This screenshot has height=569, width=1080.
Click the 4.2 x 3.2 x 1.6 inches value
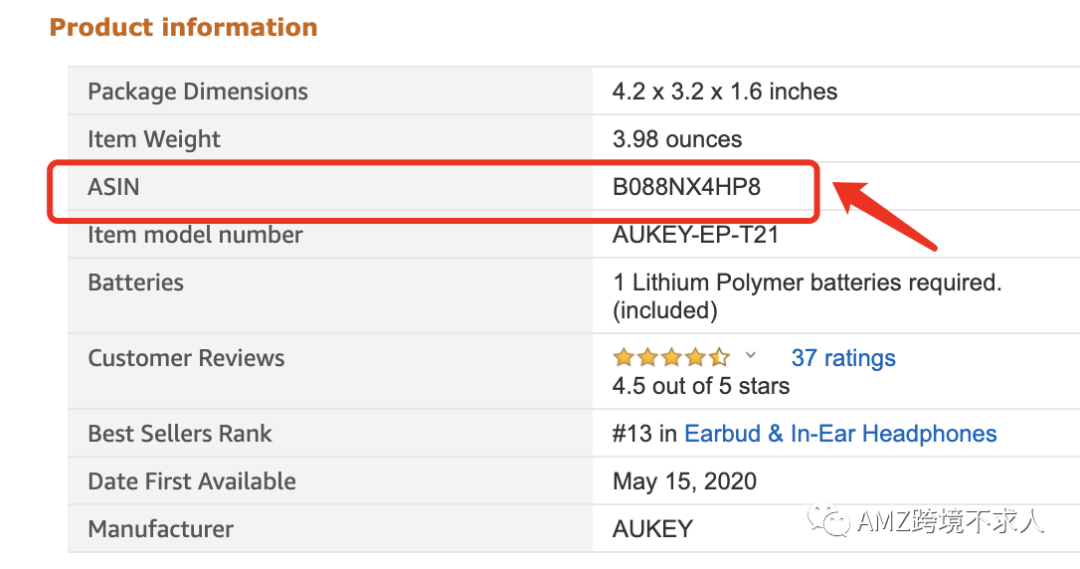pos(724,92)
